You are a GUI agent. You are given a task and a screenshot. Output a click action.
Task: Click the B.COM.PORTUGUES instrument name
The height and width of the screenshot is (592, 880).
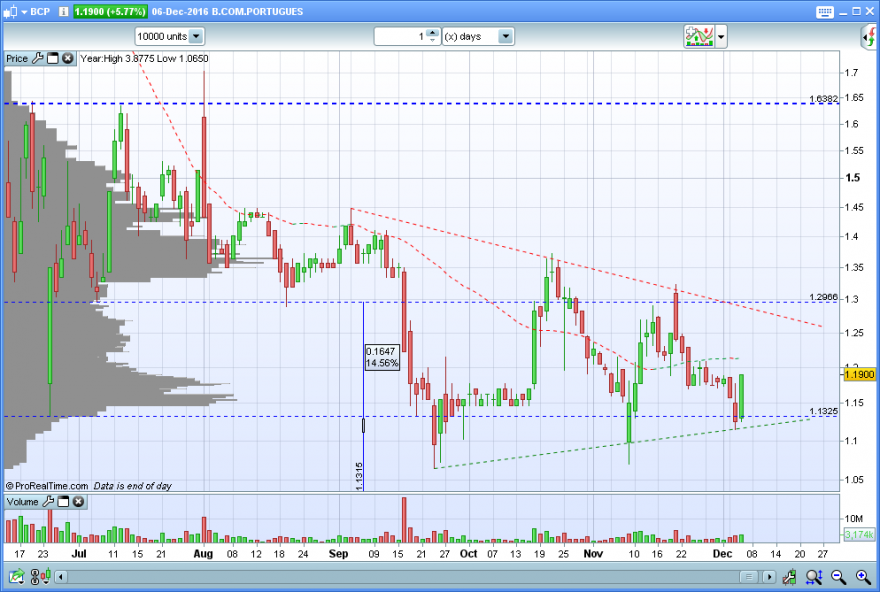pyautogui.click(x=258, y=11)
